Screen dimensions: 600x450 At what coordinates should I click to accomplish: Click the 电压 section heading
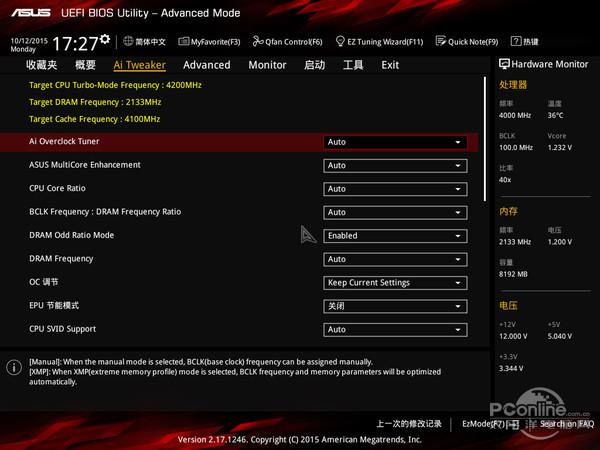pyautogui.click(x=508, y=305)
